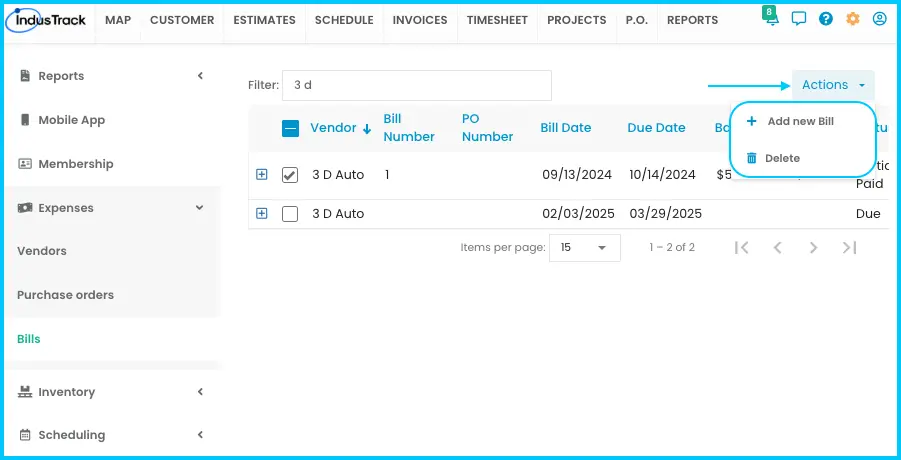
Task: Open the Actions dropdown button
Action: pyautogui.click(x=833, y=85)
